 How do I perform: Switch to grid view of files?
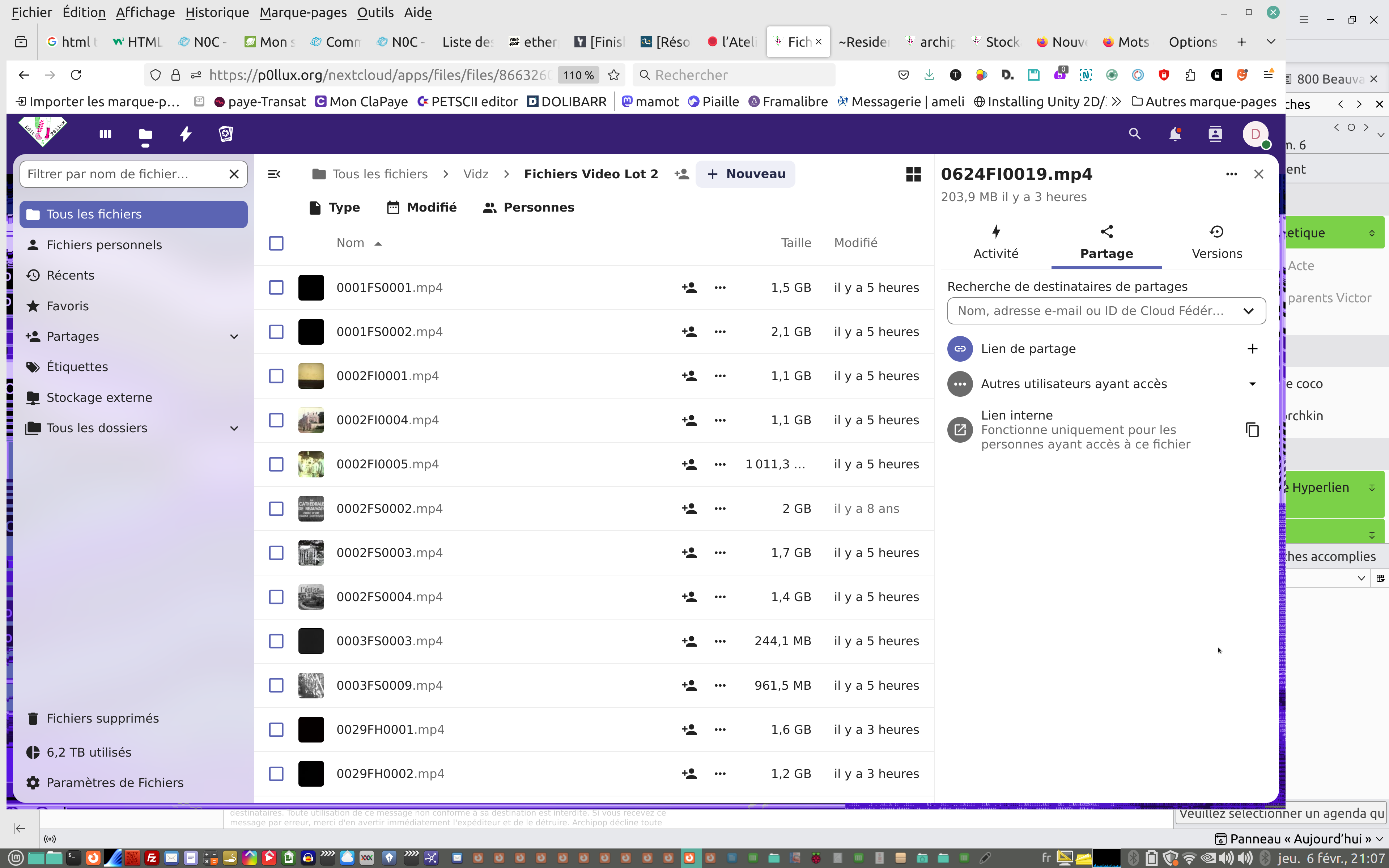913,174
